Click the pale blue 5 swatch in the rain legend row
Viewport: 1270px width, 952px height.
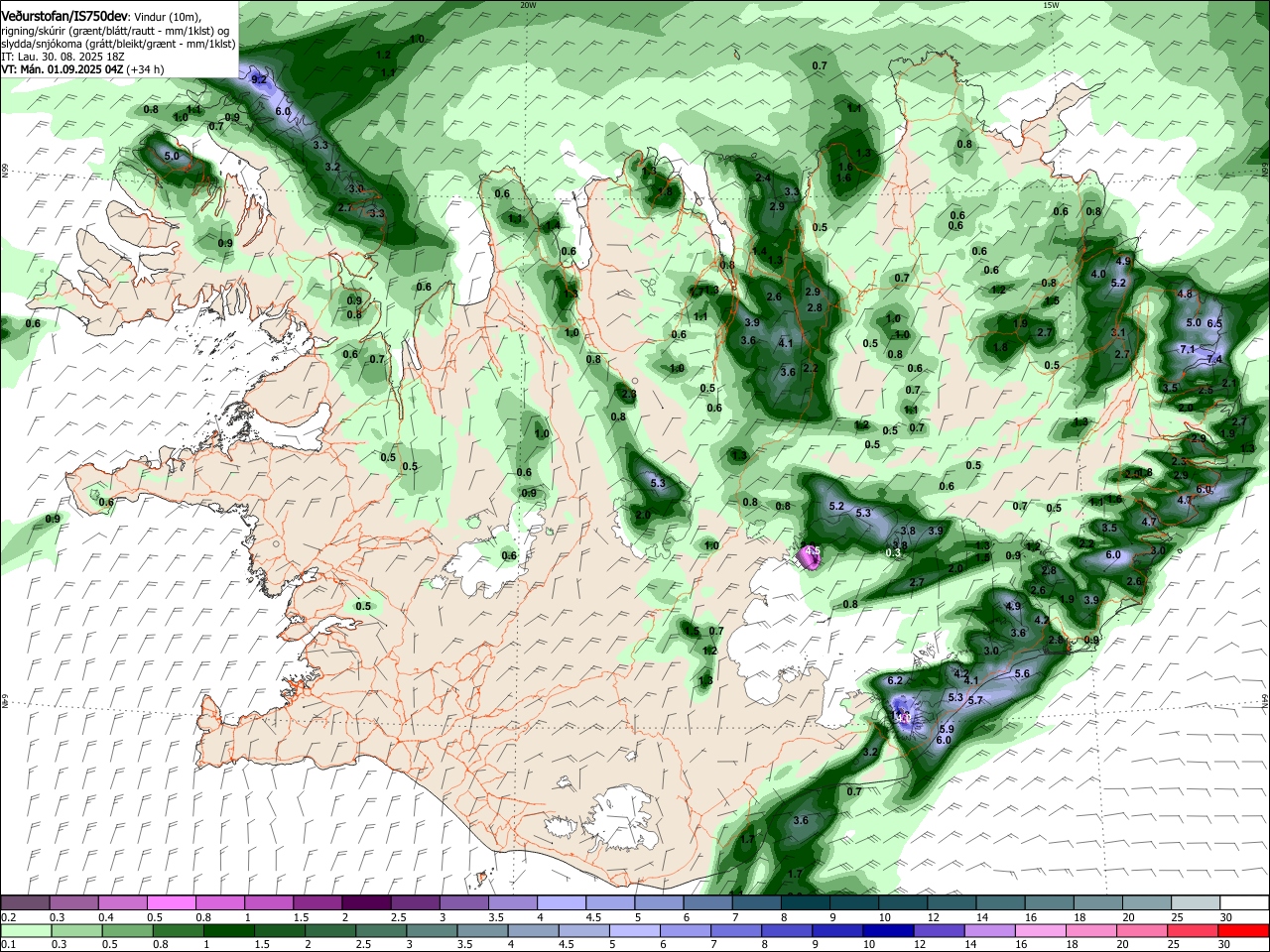(x=634, y=930)
